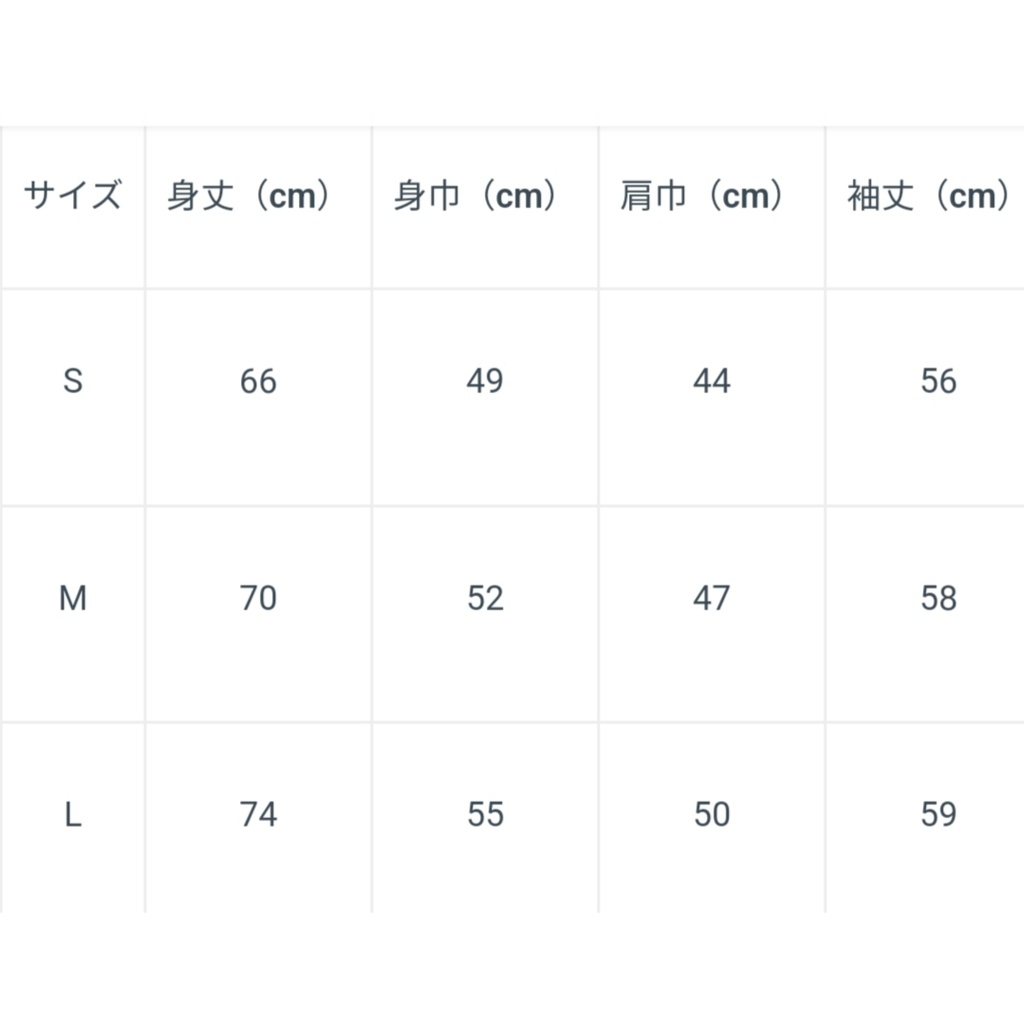Click sleeve length value 56 for S

[x=938, y=381]
